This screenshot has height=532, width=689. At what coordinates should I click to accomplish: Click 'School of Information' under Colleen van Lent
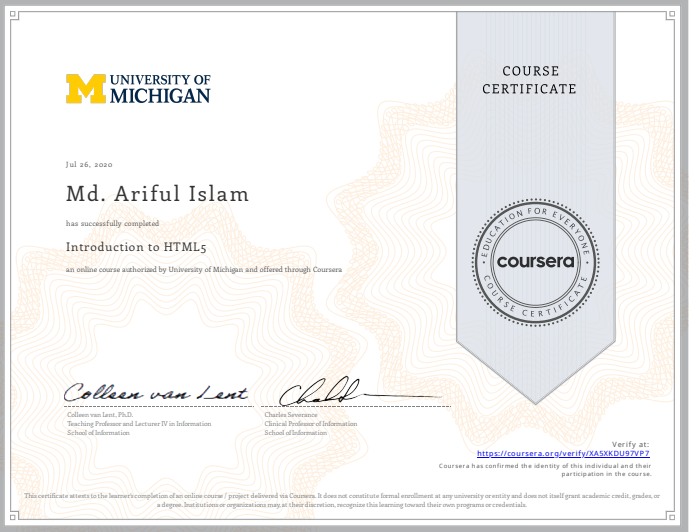(98, 433)
